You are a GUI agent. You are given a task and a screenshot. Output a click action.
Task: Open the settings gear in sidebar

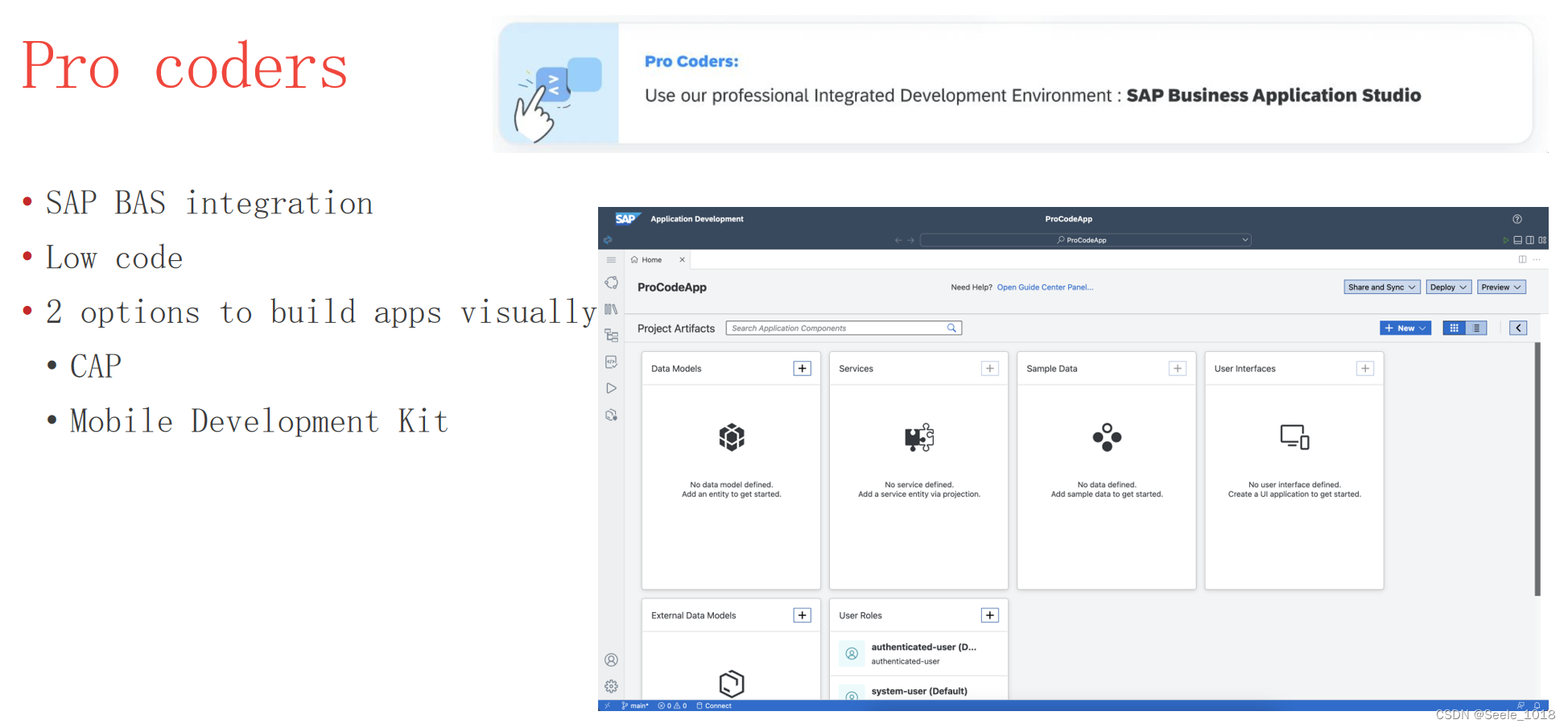coord(611,686)
